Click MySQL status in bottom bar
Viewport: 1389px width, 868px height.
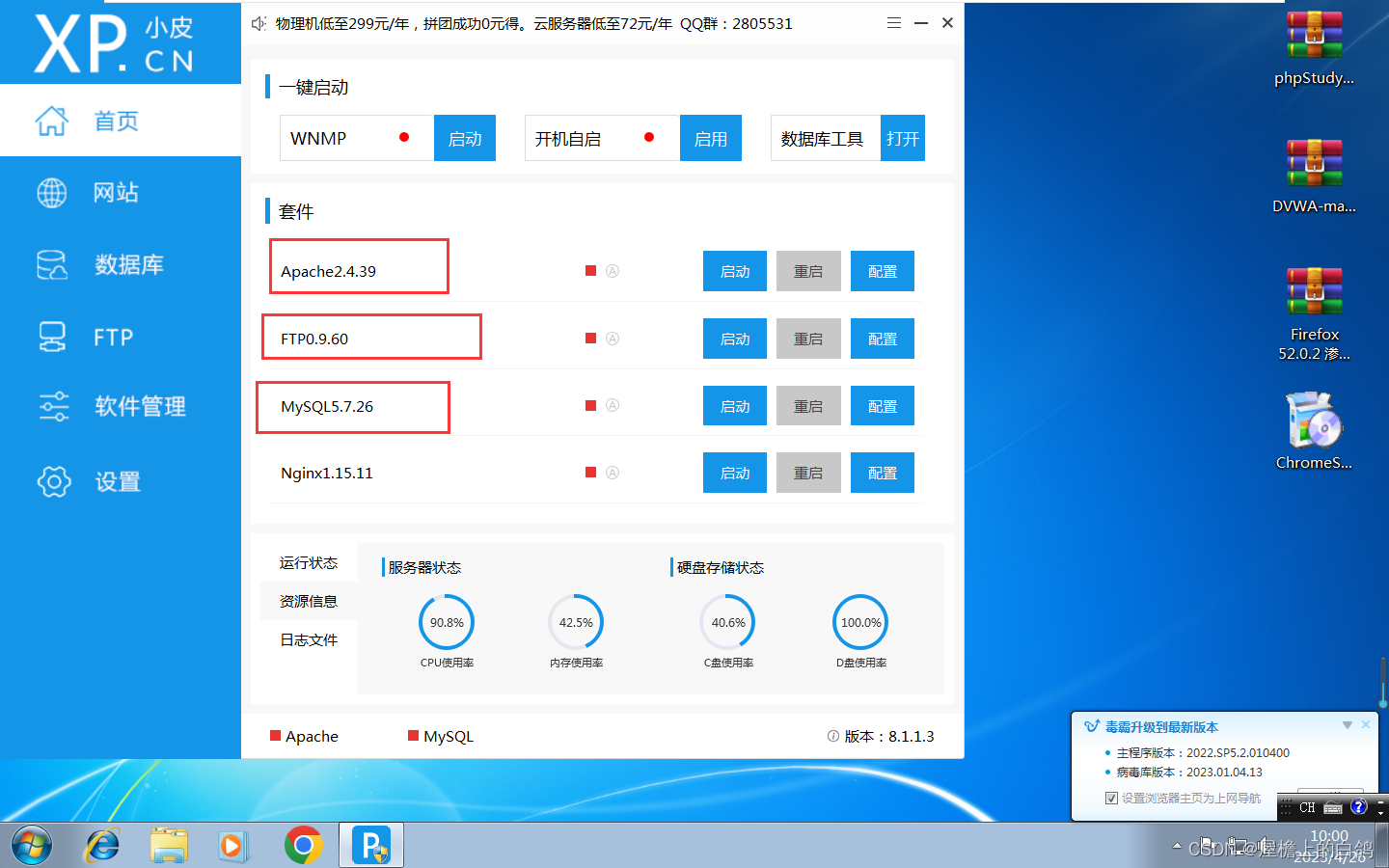441,736
